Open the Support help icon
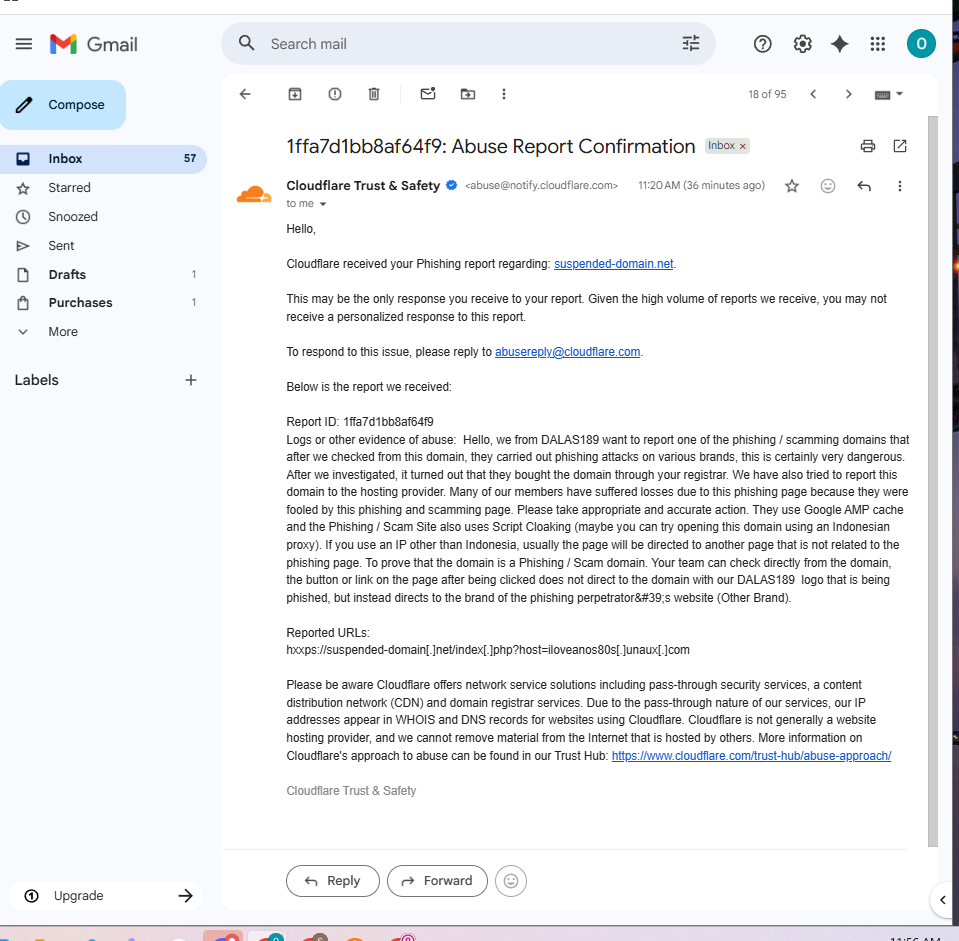 762,44
